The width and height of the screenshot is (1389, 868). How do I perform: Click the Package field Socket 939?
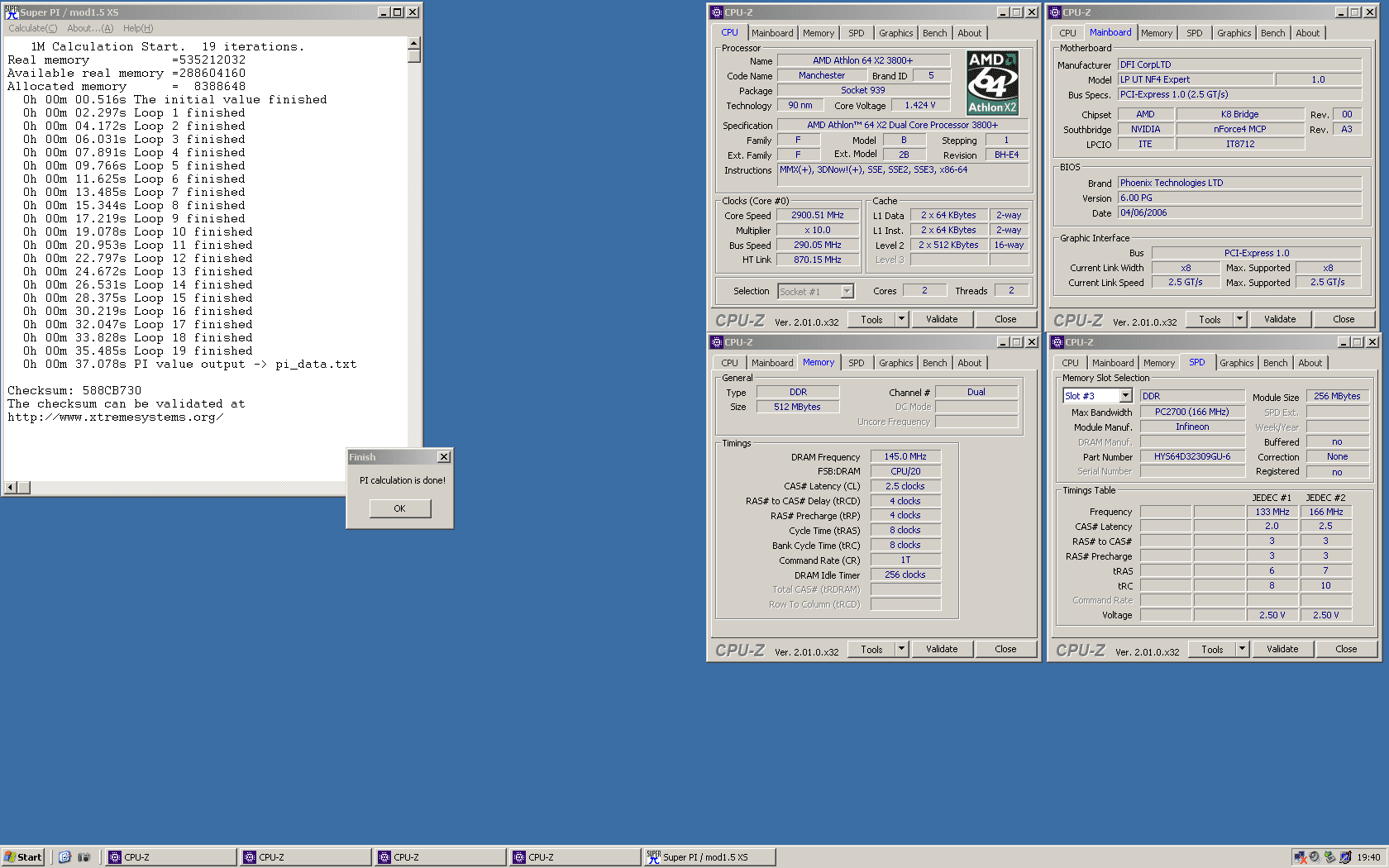(x=863, y=90)
